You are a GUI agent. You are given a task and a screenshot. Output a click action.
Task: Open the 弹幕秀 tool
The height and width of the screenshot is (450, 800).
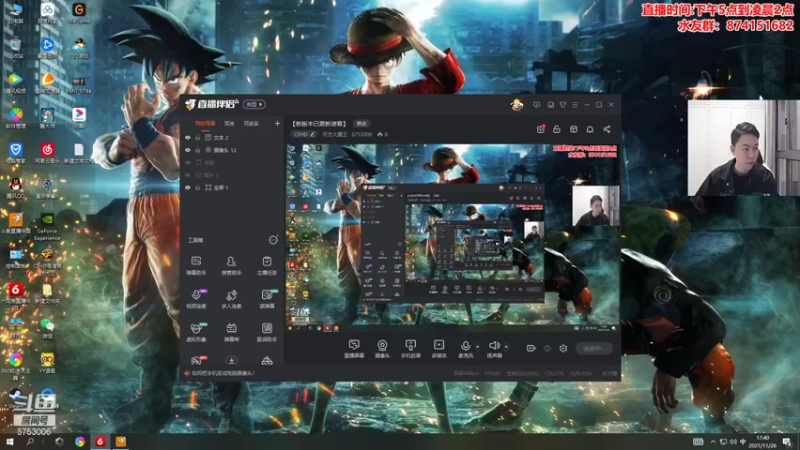coord(231,332)
